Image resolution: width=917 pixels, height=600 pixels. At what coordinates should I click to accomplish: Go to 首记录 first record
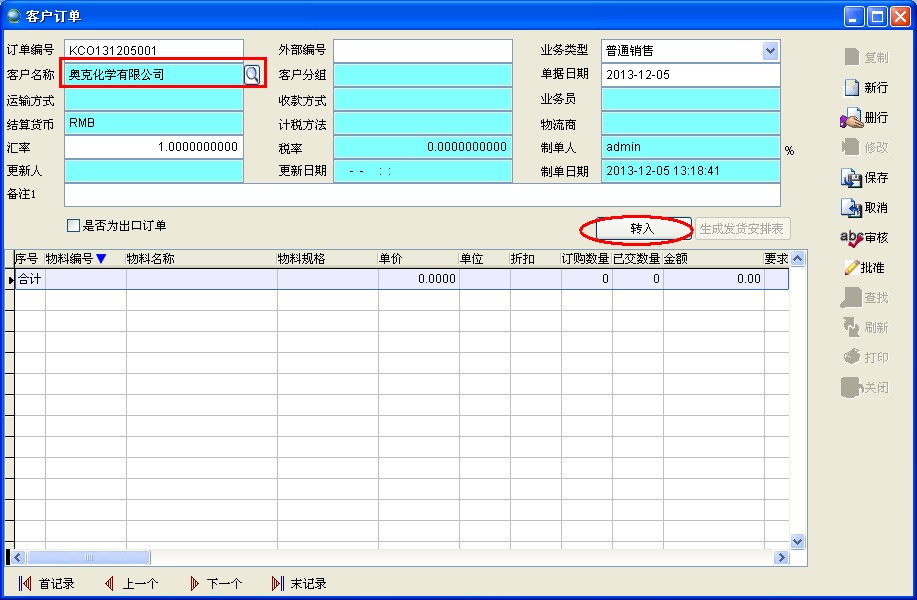[x=25, y=583]
